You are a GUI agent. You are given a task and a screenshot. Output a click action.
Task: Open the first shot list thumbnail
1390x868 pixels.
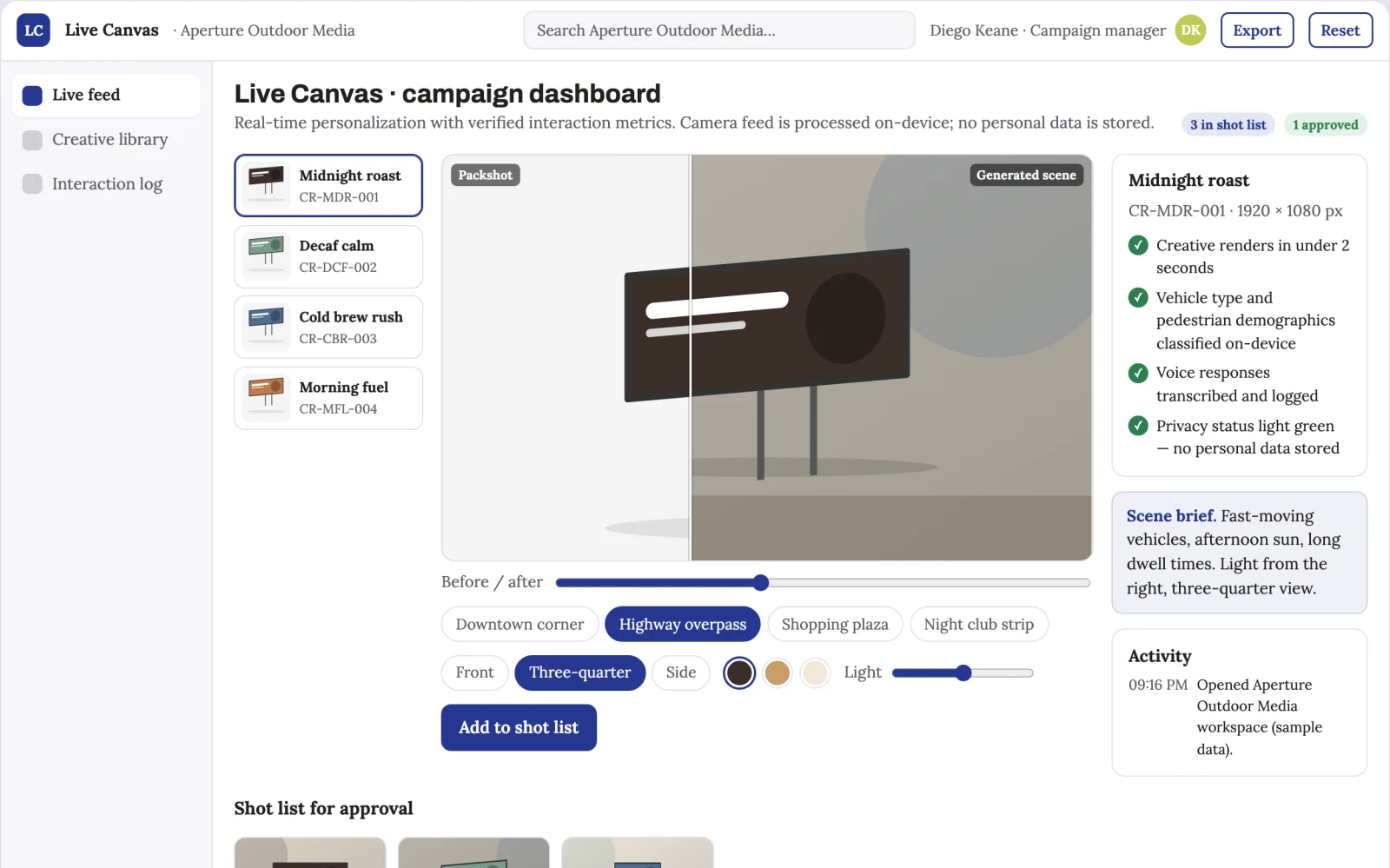[310, 852]
